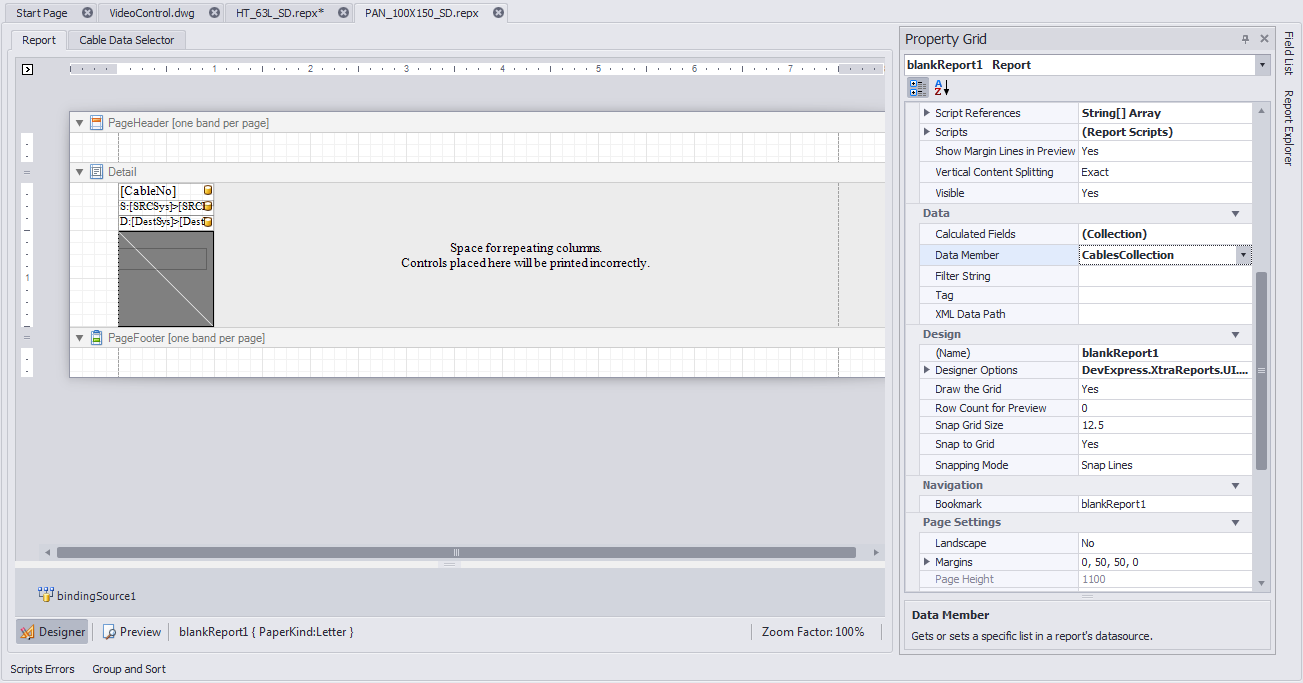The width and height of the screenshot is (1303, 683).
Task: Open the Data Member dropdown arrow
Action: pyautogui.click(x=1243, y=255)
